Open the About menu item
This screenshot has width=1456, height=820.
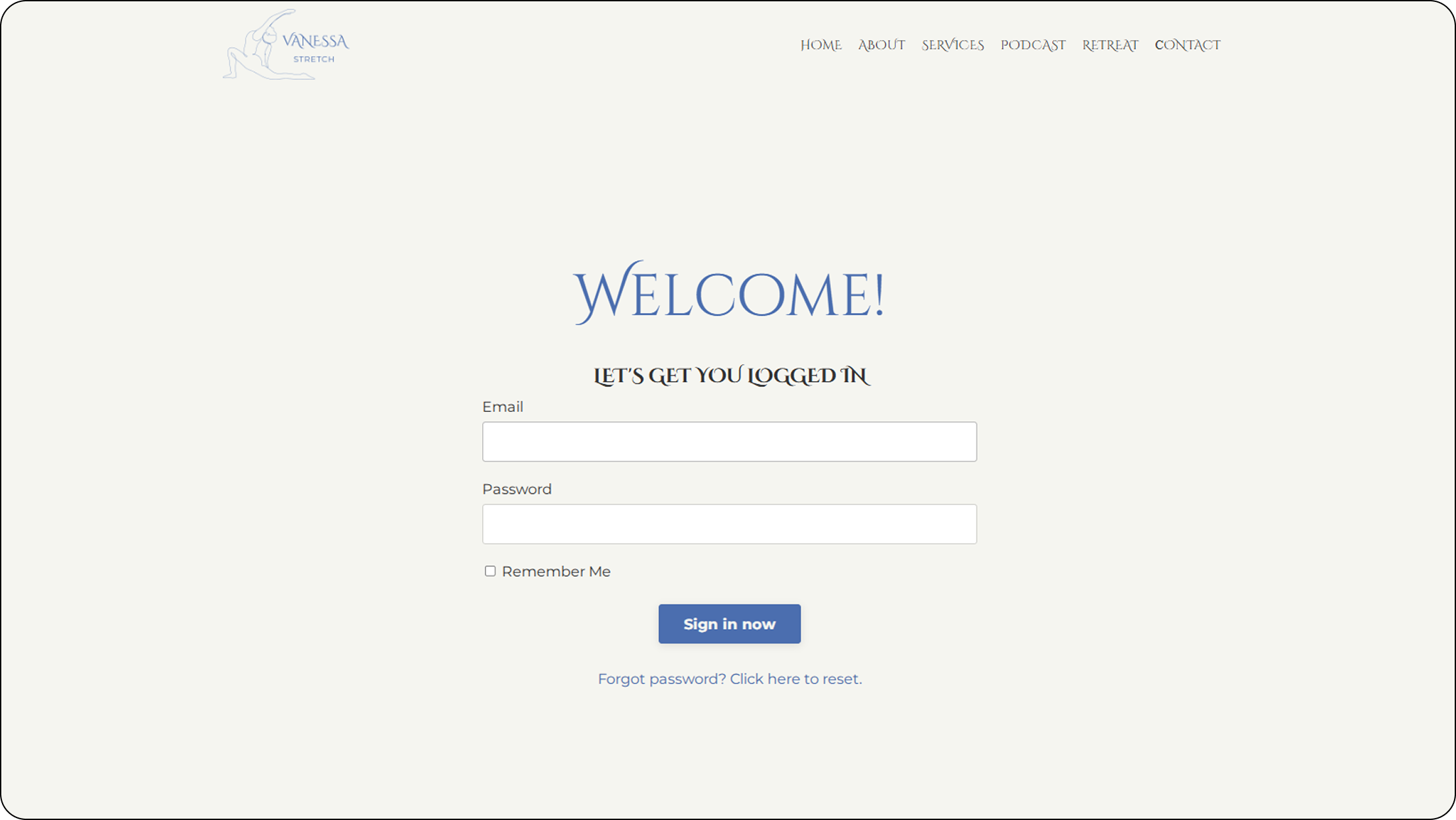point(881,45)
